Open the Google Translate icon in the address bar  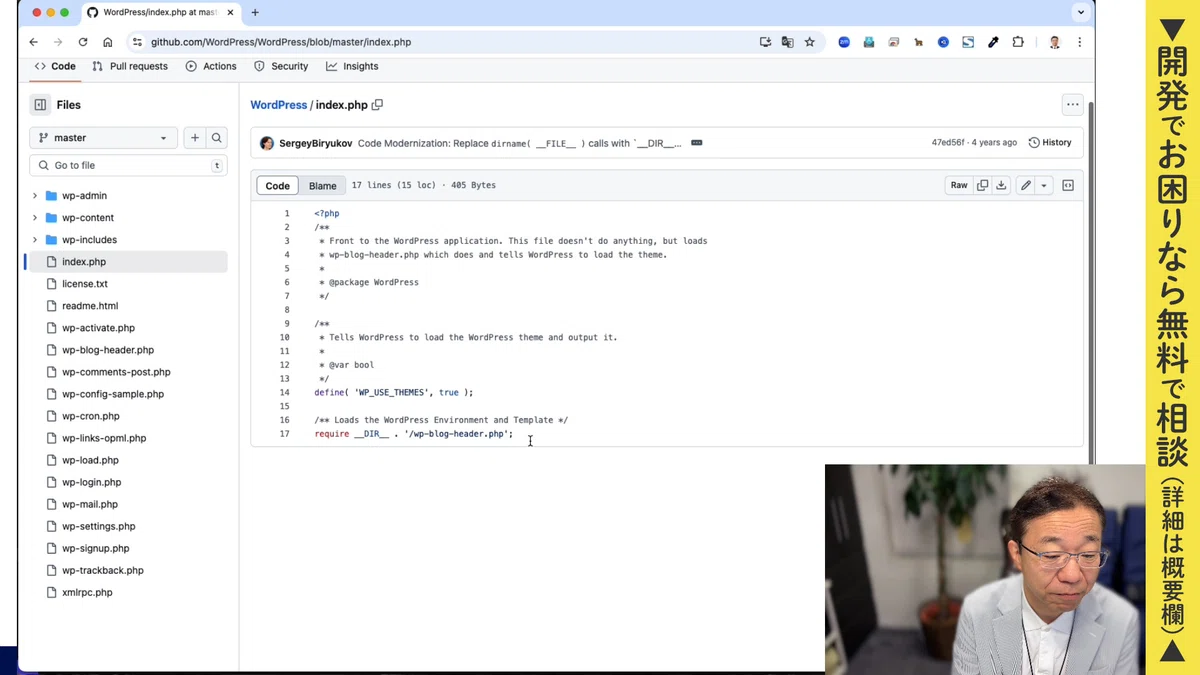point(787,42)
